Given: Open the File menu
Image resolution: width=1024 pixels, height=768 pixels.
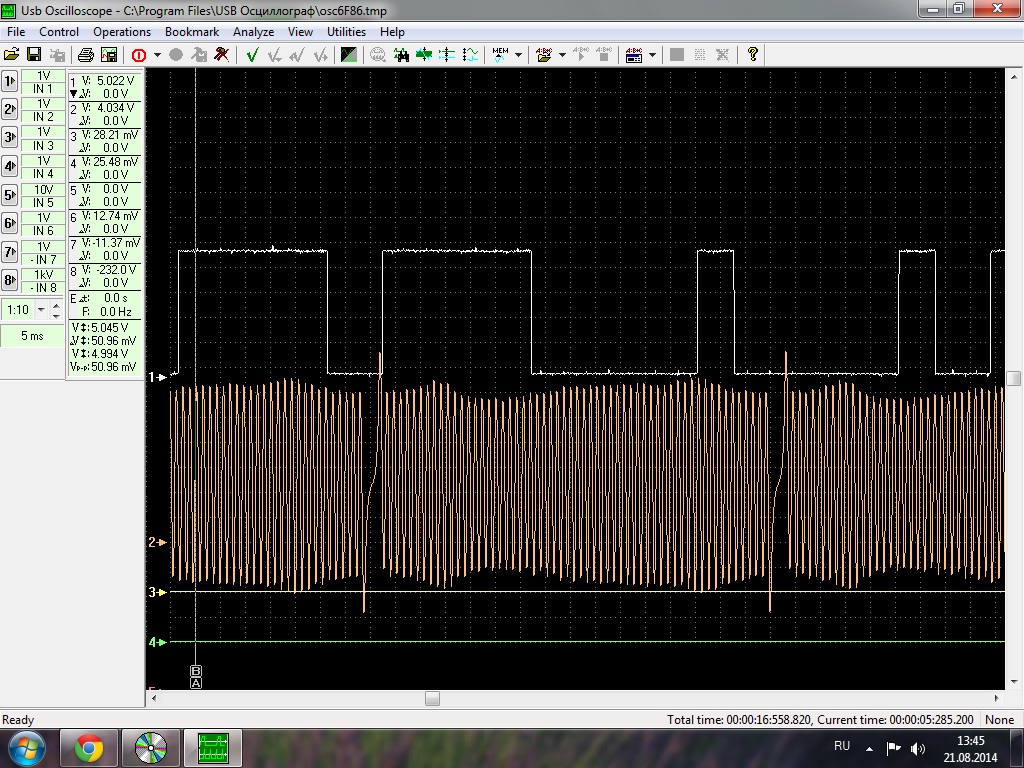Looking at the screenshot, I should pyautogui.click(x=16, y=31).
